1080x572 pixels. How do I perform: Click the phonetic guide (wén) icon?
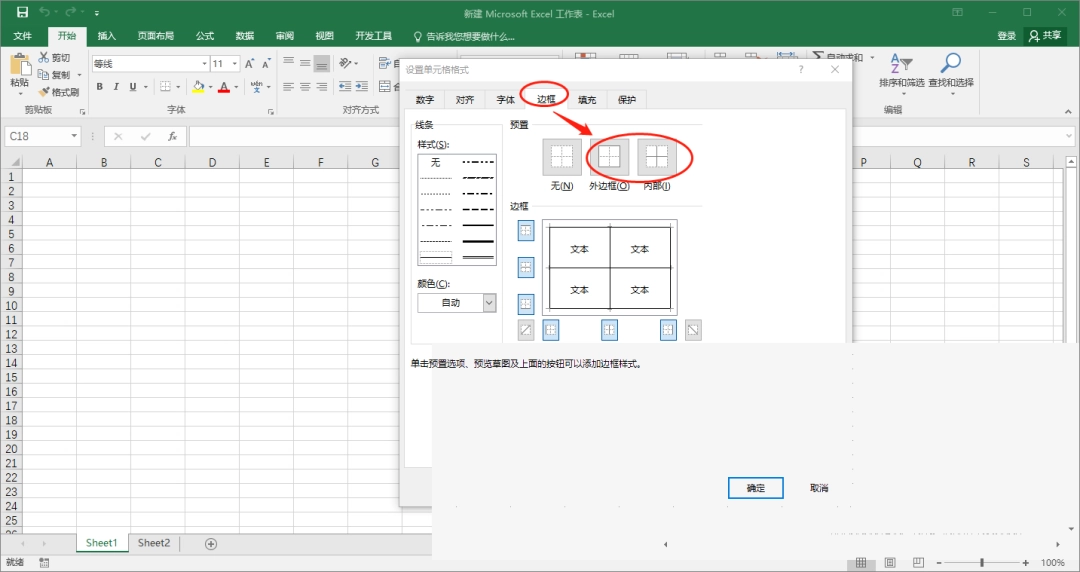coord(256,87)
